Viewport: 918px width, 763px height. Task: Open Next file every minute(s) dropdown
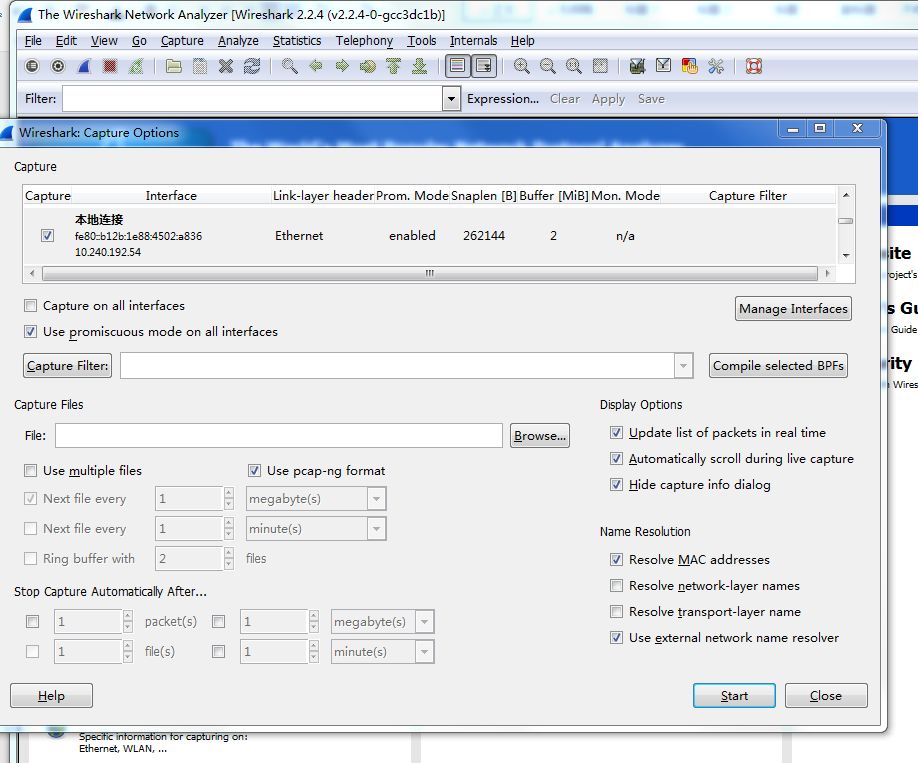pyautogui.click(x=376, y=529)
